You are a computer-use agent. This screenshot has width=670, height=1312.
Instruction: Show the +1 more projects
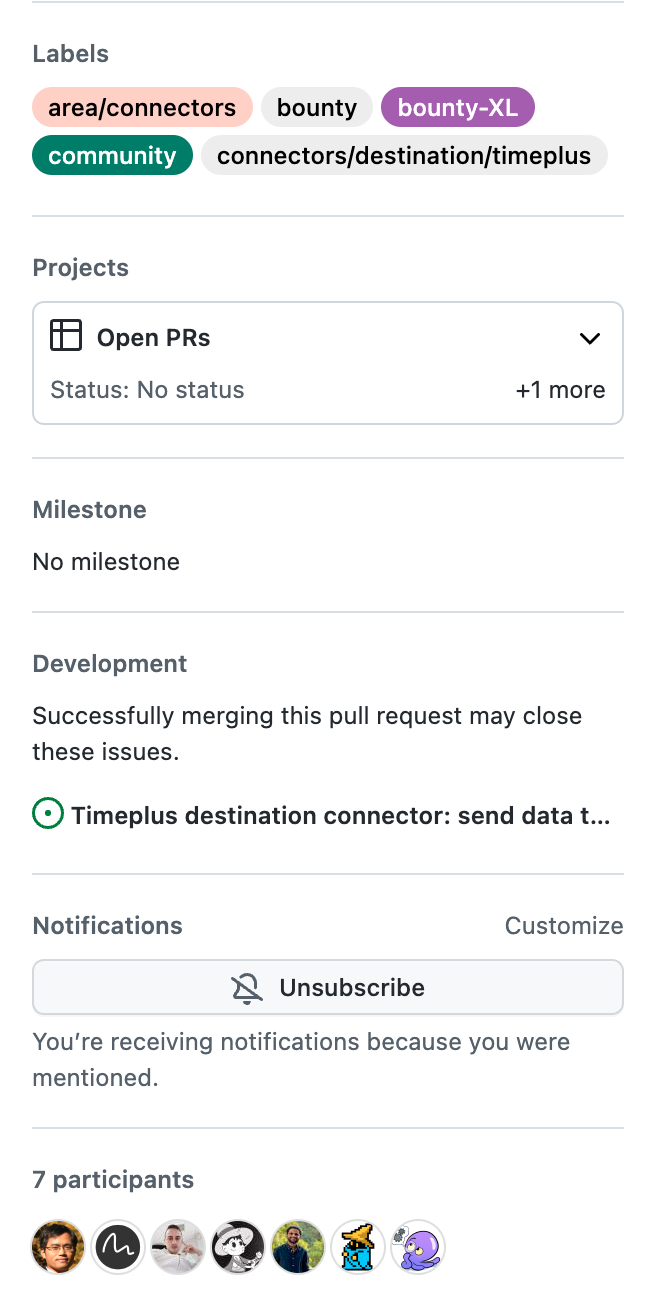pos(560,390)
